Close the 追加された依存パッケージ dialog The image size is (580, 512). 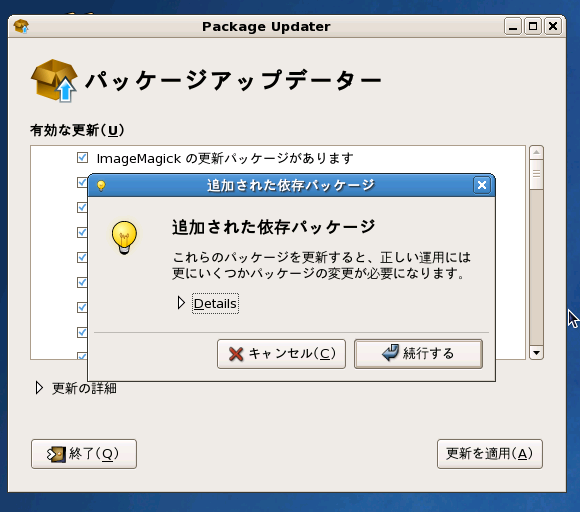point(482,185)
